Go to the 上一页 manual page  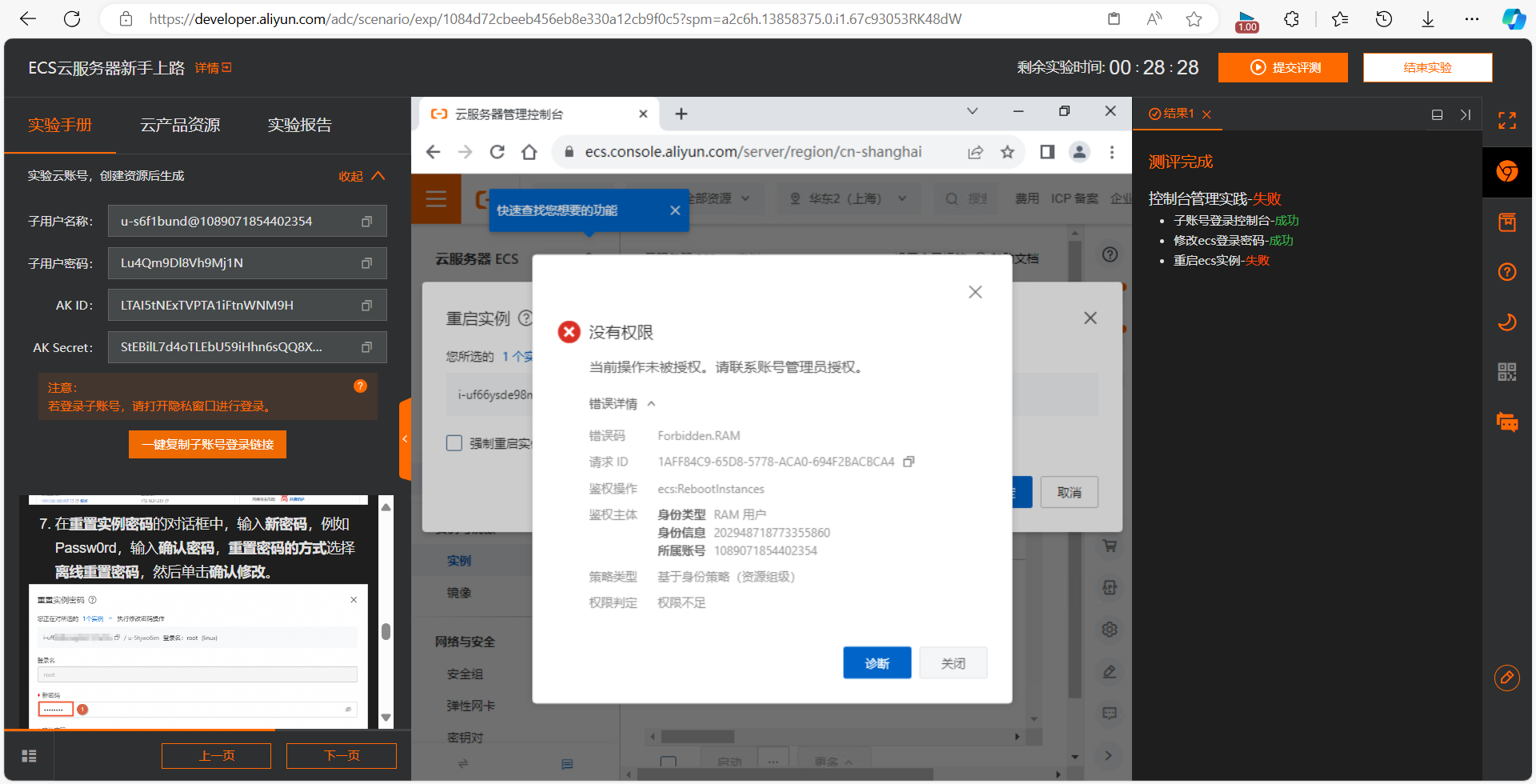(x=216, y=756)
